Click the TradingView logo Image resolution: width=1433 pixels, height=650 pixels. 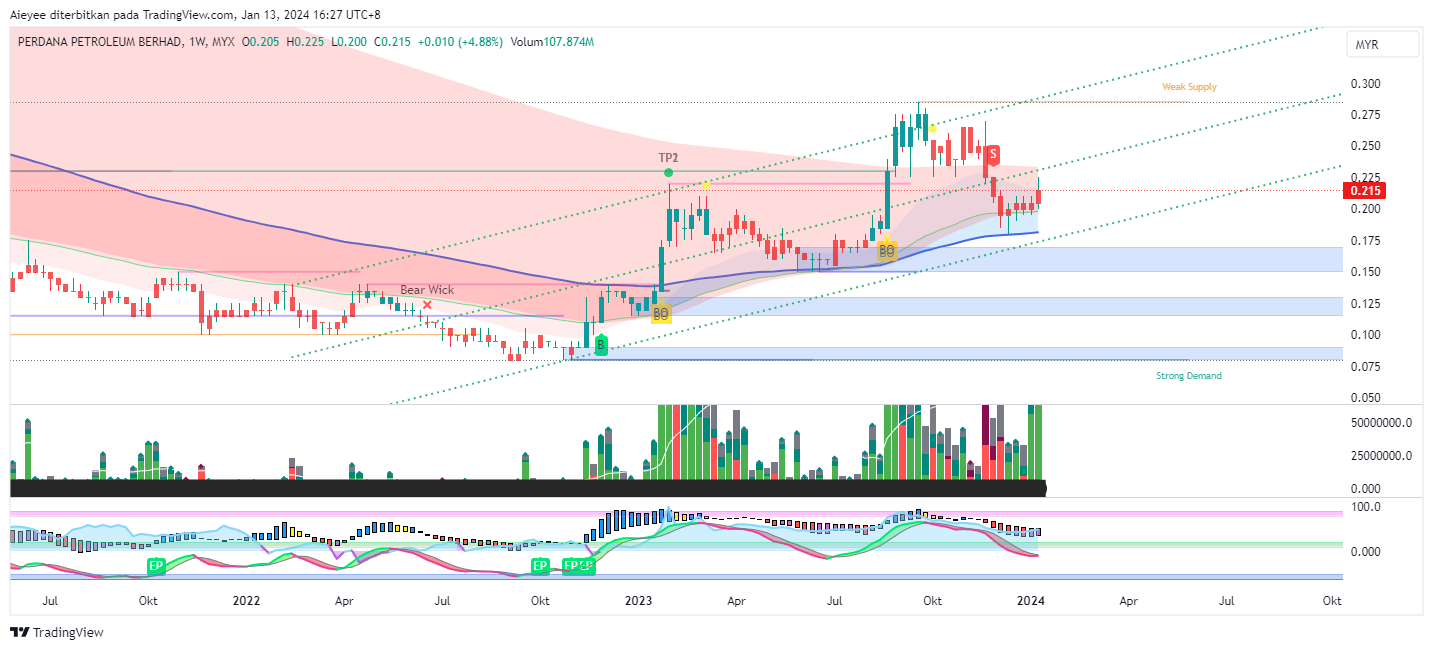[56, 632]
